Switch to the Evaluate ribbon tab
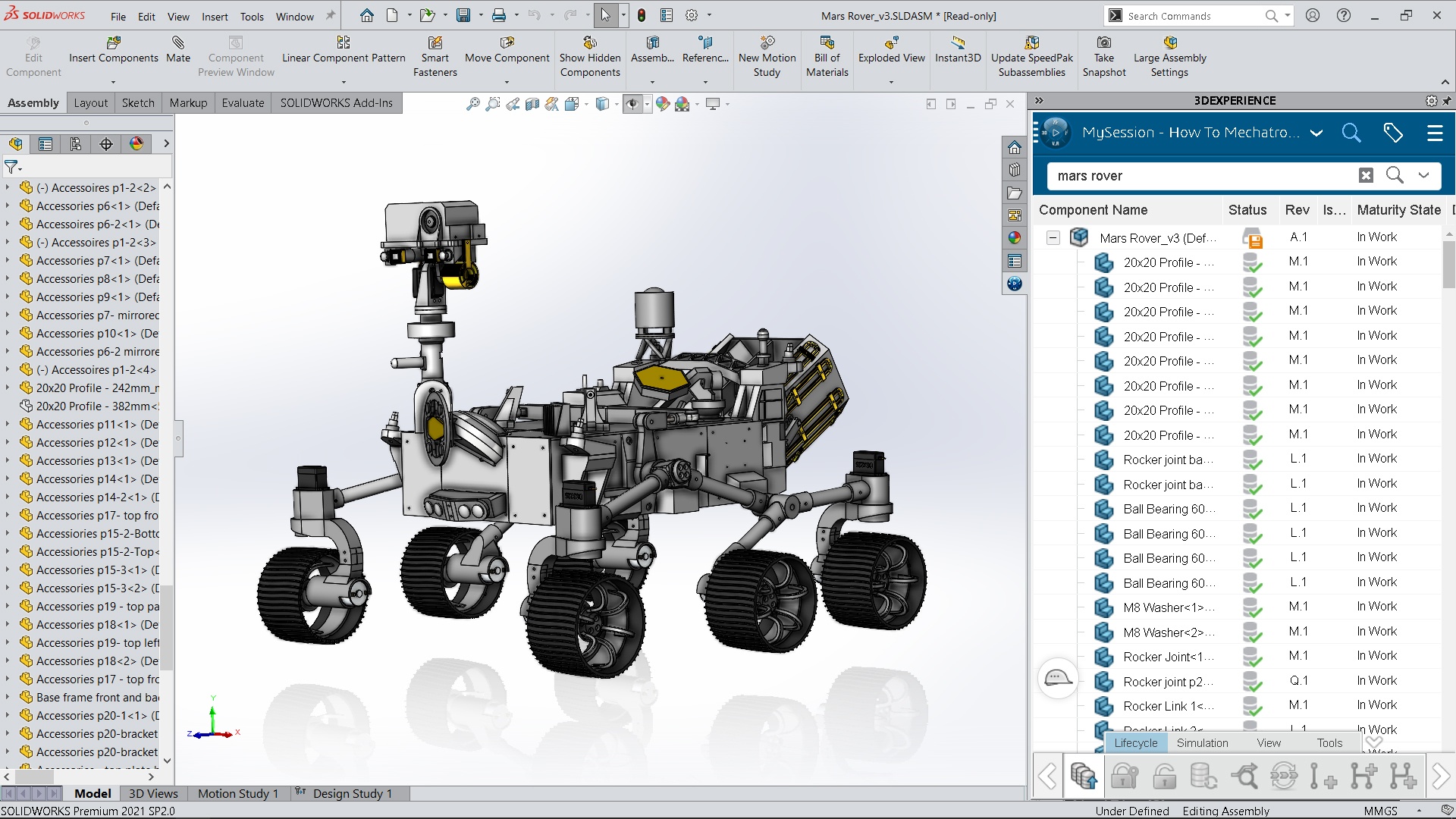Image resolution: width=1456 pixels, height=819 pixels. (x=242, y=102)
